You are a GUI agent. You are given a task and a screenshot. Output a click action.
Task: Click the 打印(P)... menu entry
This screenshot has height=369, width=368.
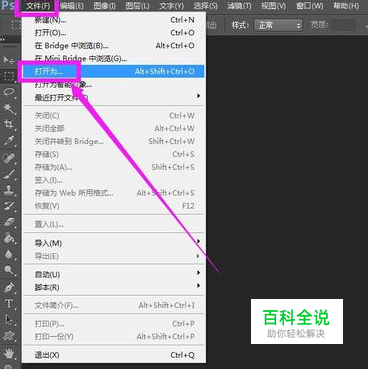pos(113,324)
